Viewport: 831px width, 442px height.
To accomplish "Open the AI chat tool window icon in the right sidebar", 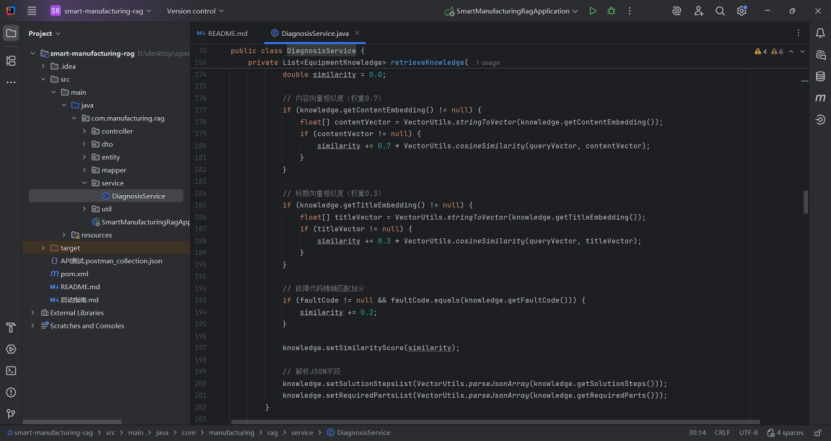I will point(820,55).
